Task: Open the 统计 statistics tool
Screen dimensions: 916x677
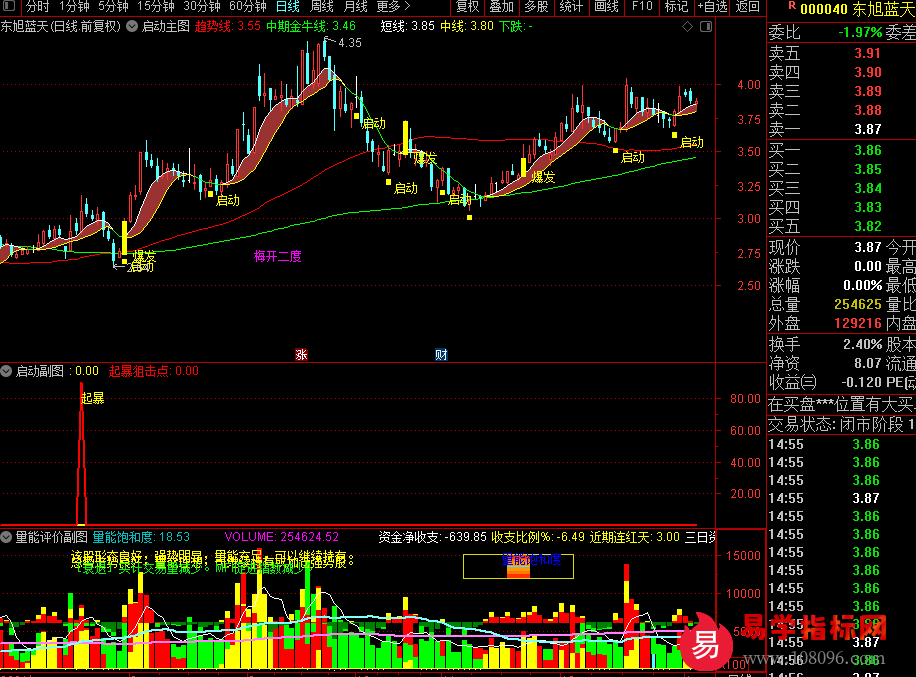Action: (x=571, y=7)
